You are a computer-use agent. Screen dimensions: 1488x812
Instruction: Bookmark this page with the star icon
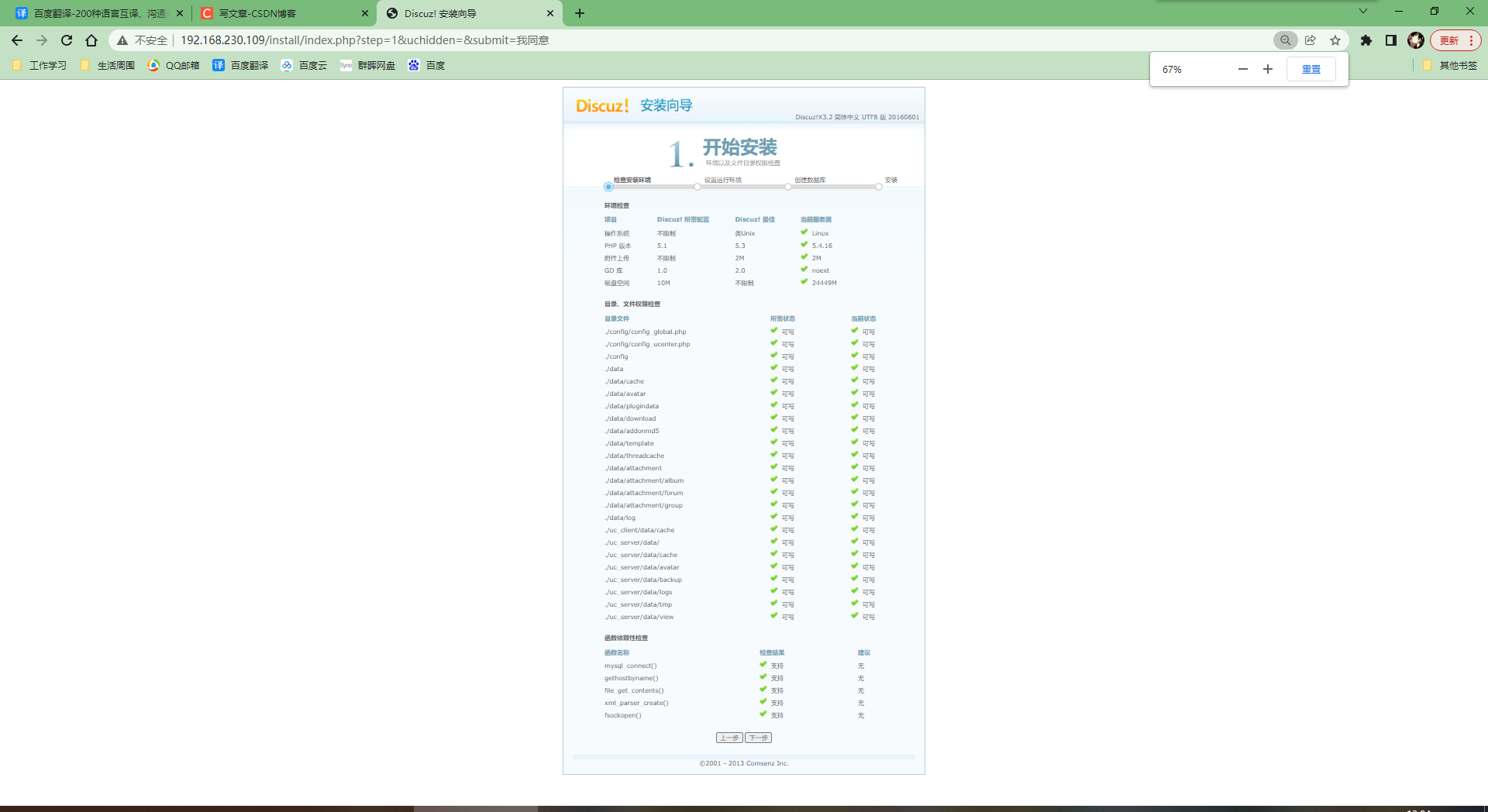tap(1335, 40)
